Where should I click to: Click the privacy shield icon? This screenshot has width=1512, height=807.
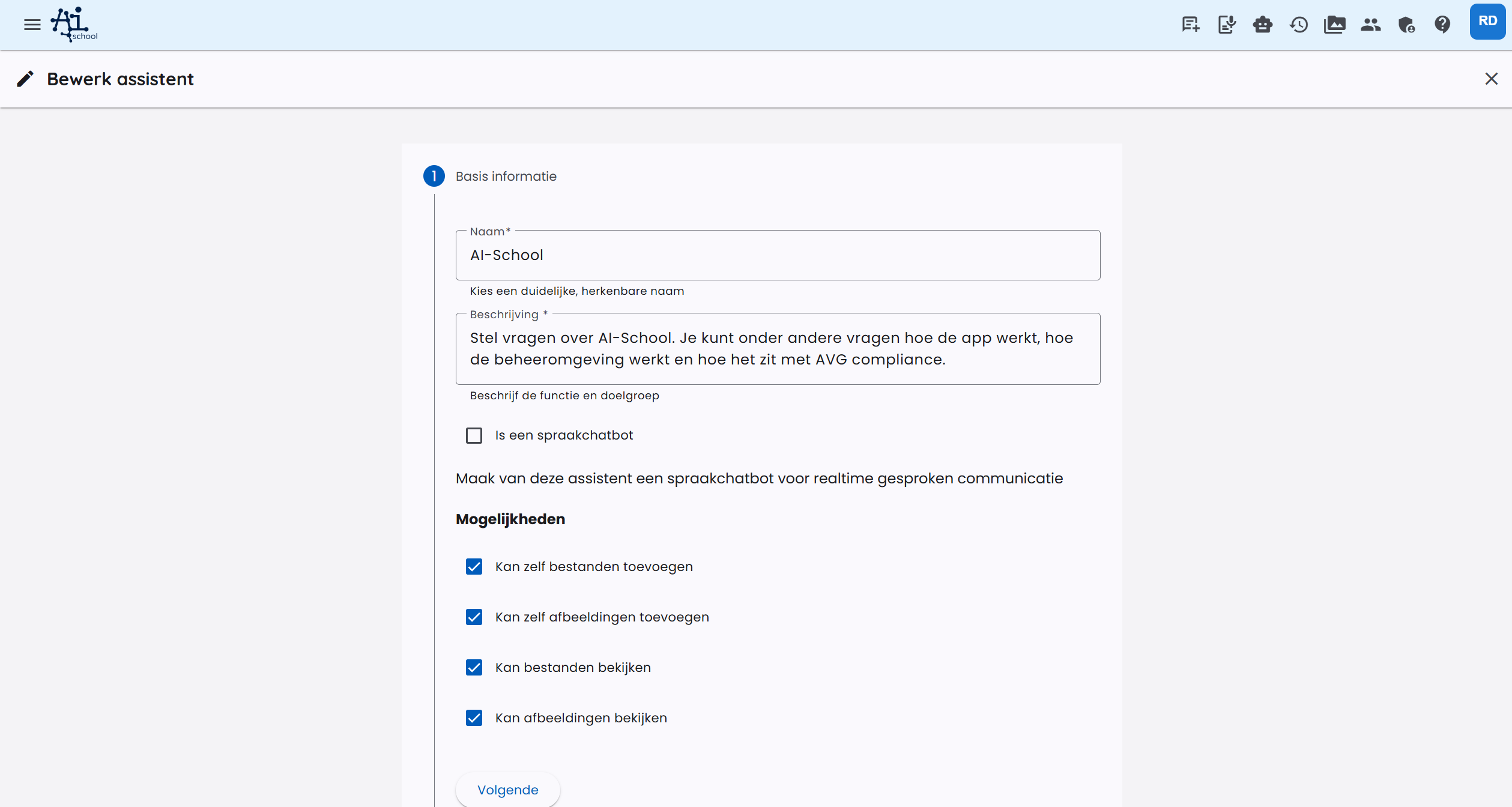click(1406, 24)
